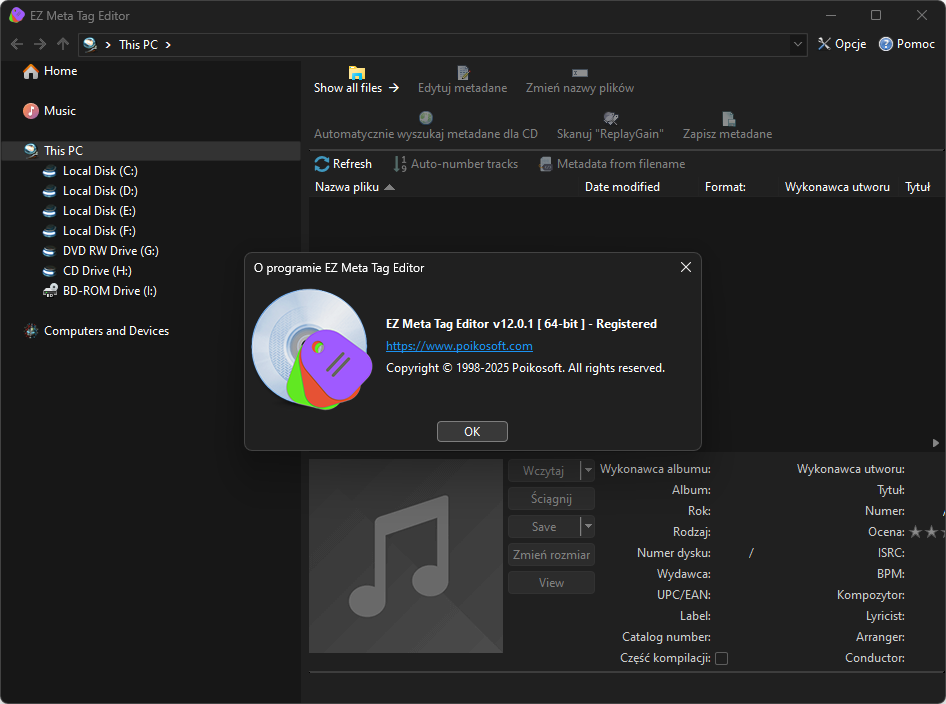
Task: Open DVD RW Drive (G:)
Action: [101, 251]
